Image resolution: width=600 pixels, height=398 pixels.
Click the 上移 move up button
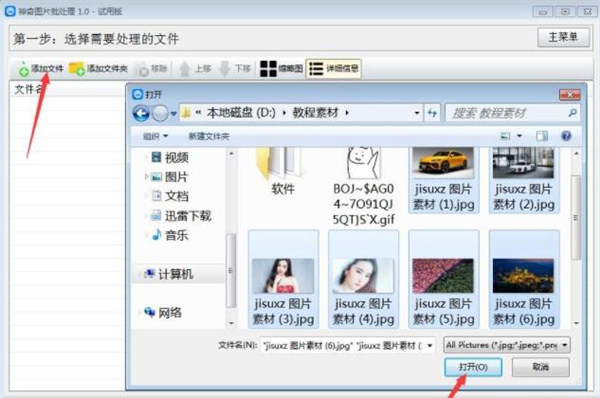pos(195,69)
